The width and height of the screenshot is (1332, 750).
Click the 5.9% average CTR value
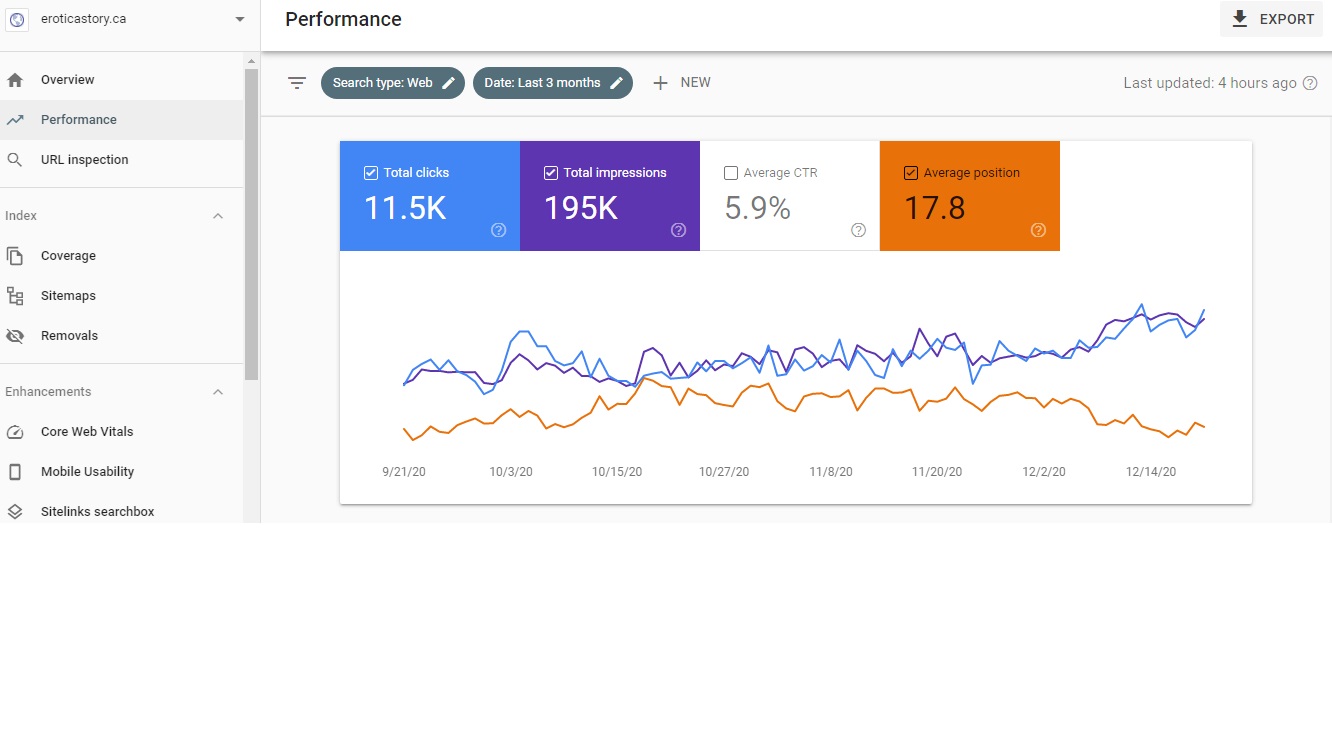click(758, 208)
